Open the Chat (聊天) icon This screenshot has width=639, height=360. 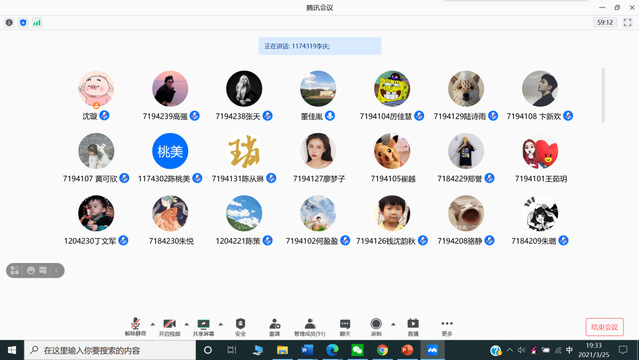tap(345, 327)
